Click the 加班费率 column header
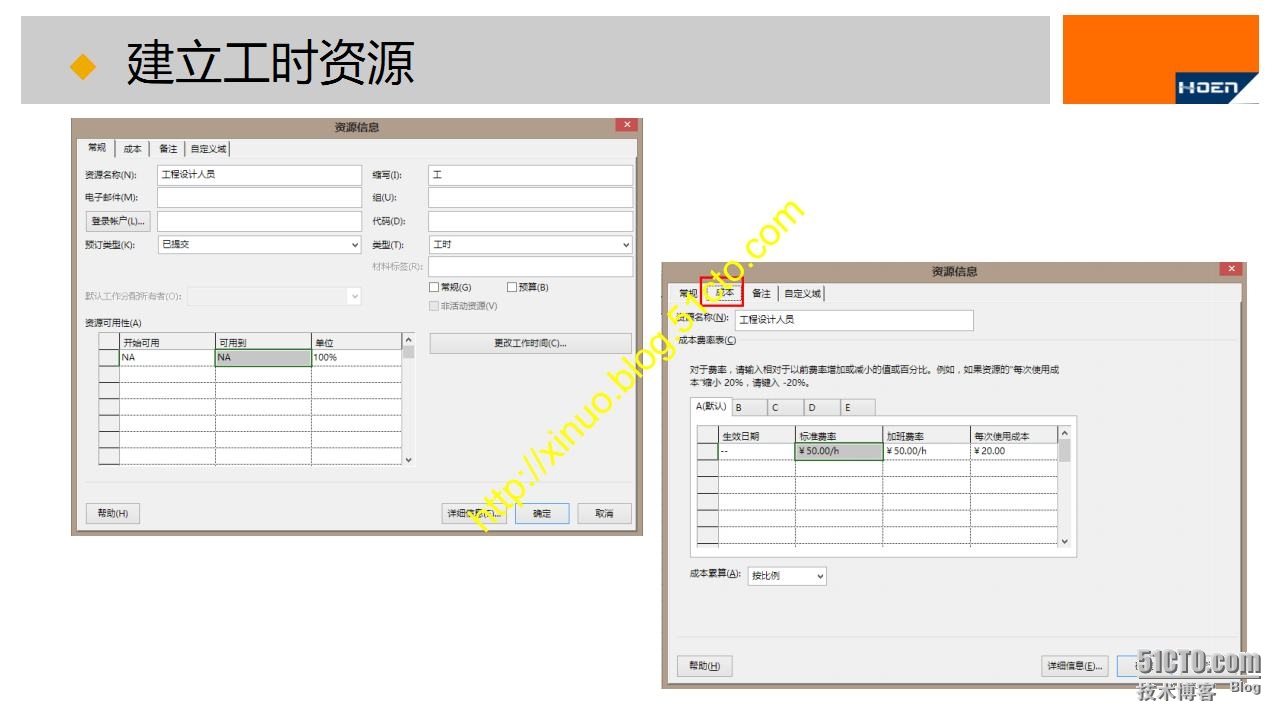1280x720 pixels. (x=926, y=436)
